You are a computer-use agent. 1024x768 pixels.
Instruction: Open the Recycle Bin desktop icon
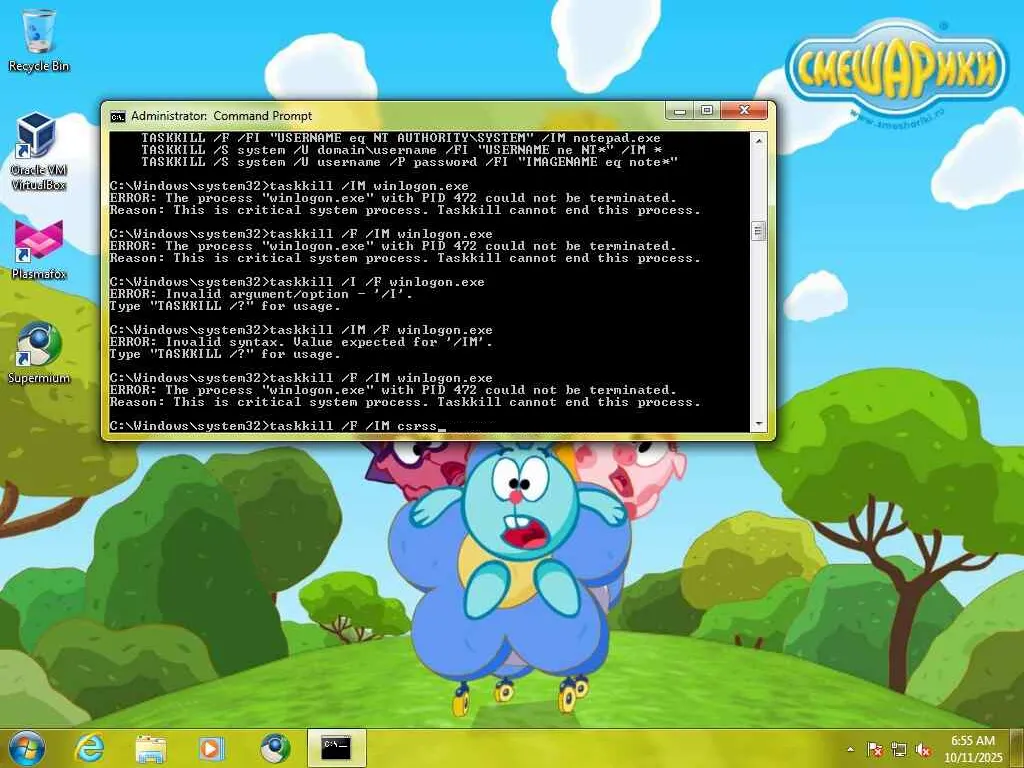point(39,40)
